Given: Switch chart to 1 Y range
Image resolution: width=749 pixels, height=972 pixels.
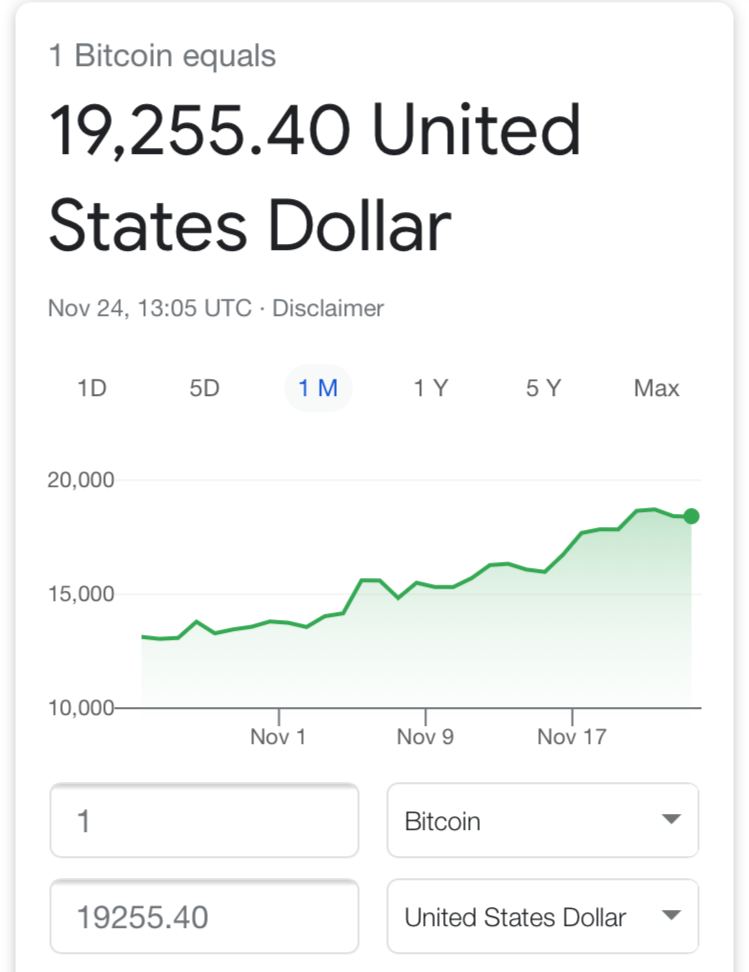Looking at the screenshot, I should [x=430, y=388].
